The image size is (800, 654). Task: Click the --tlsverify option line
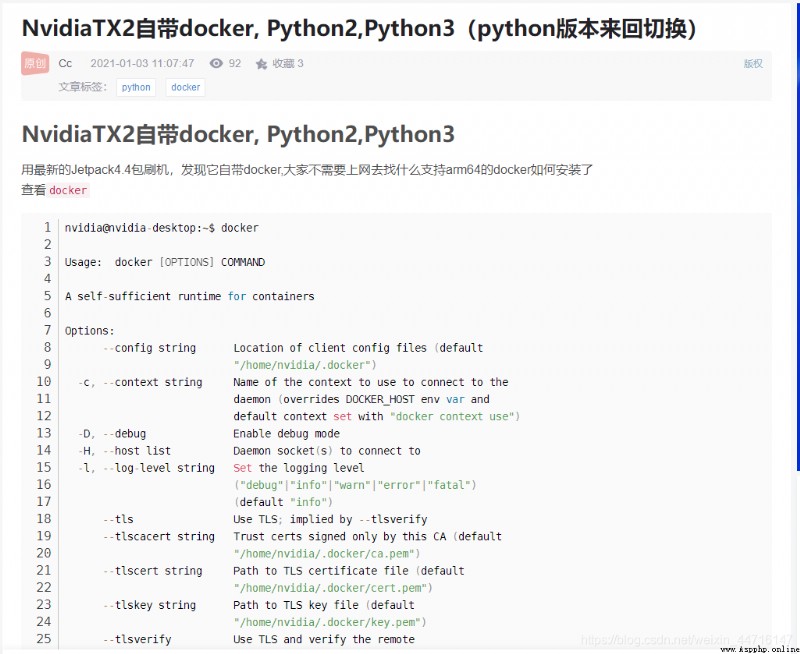pyautogui.click(x=259, y=639)
